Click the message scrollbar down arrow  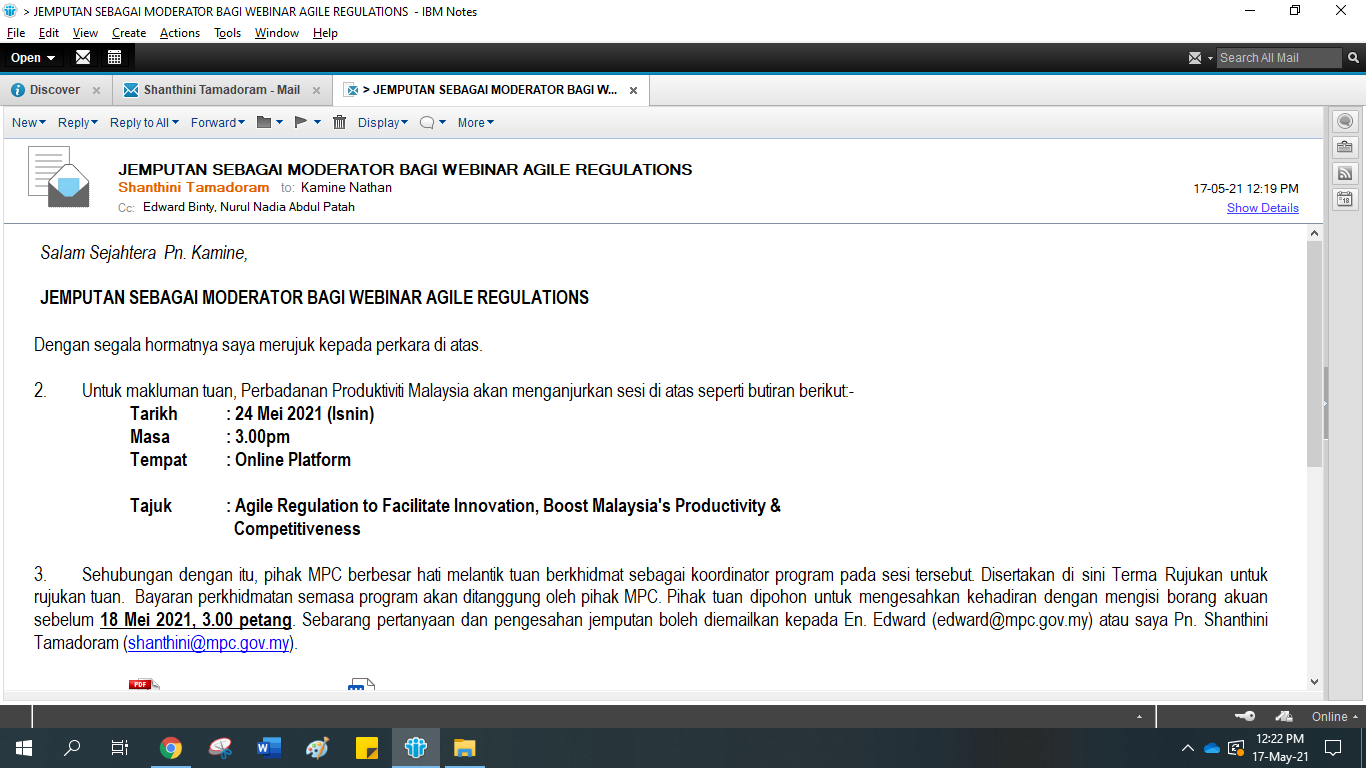coord(1314,681)
